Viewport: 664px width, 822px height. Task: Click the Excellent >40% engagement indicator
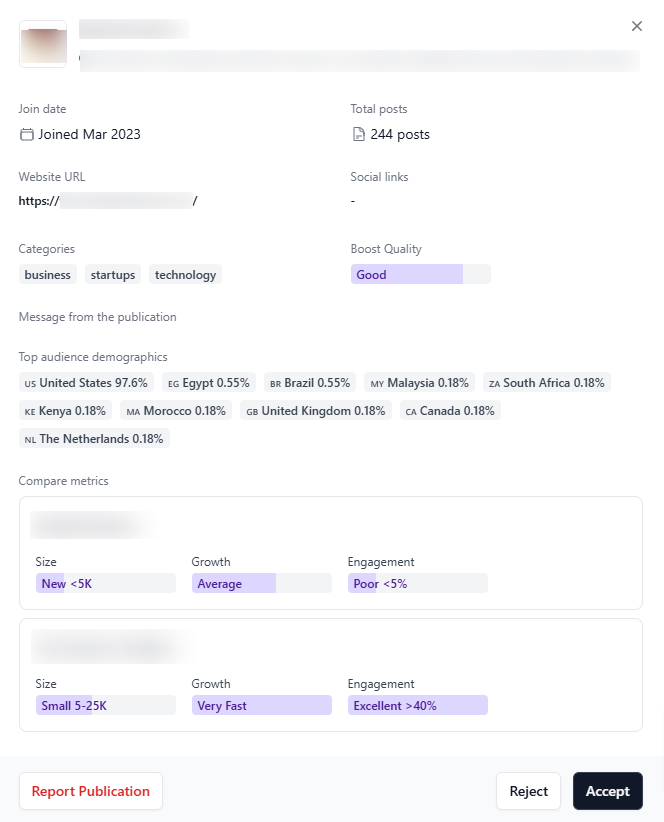pos(417,705)
